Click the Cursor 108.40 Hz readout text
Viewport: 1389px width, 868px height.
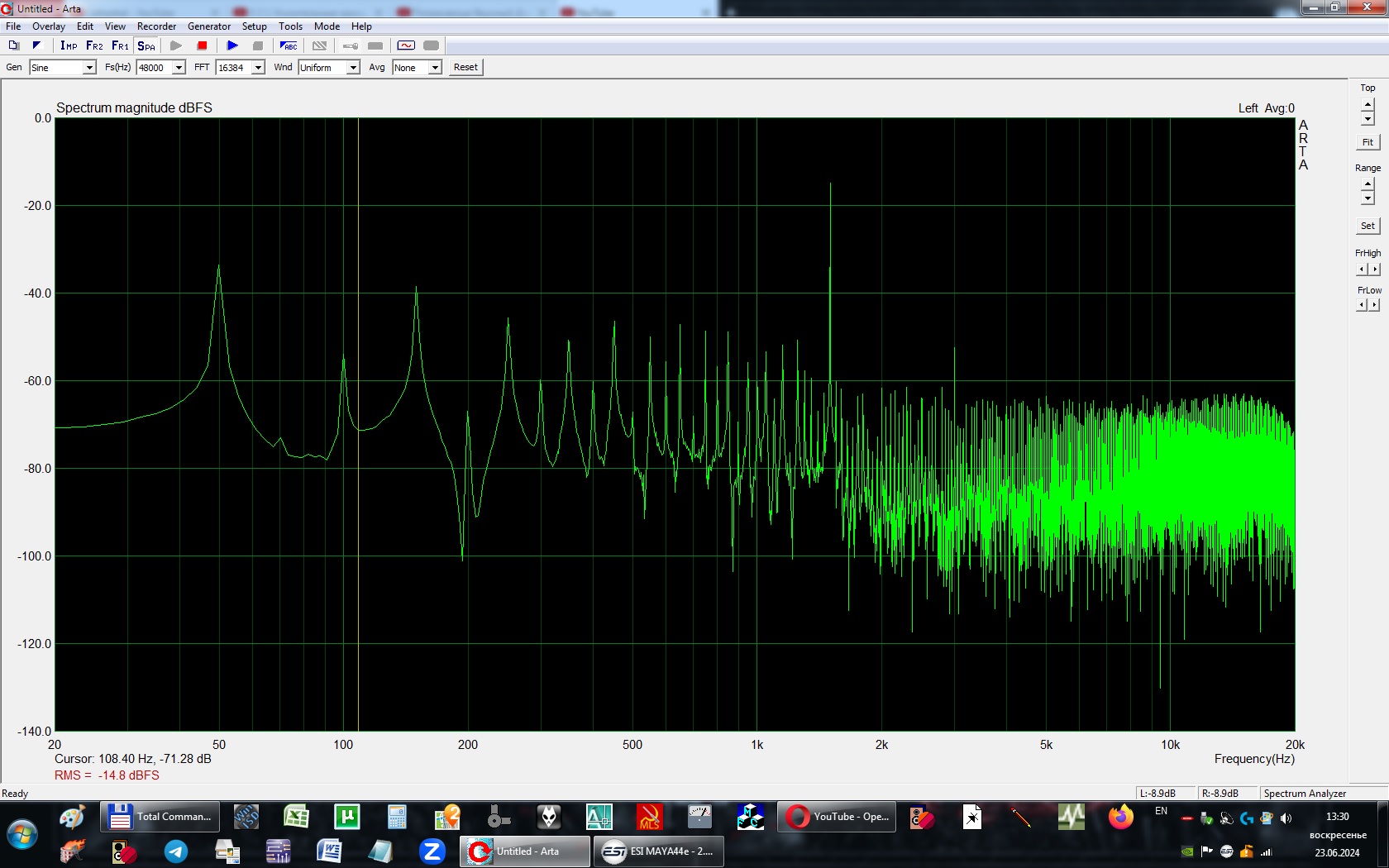[133, 759]
